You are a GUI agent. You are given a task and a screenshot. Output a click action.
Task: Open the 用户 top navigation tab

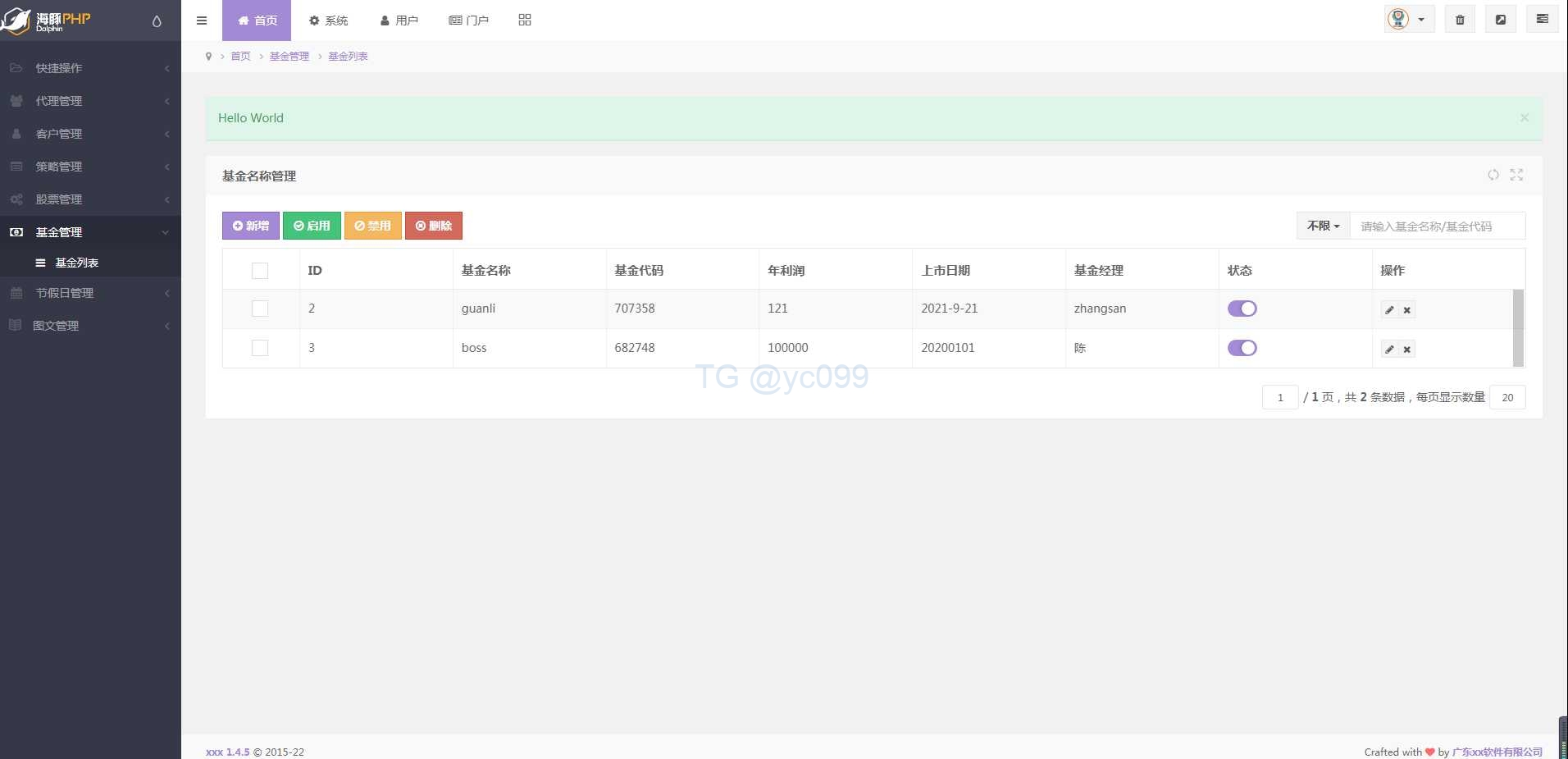pos(399,21)
